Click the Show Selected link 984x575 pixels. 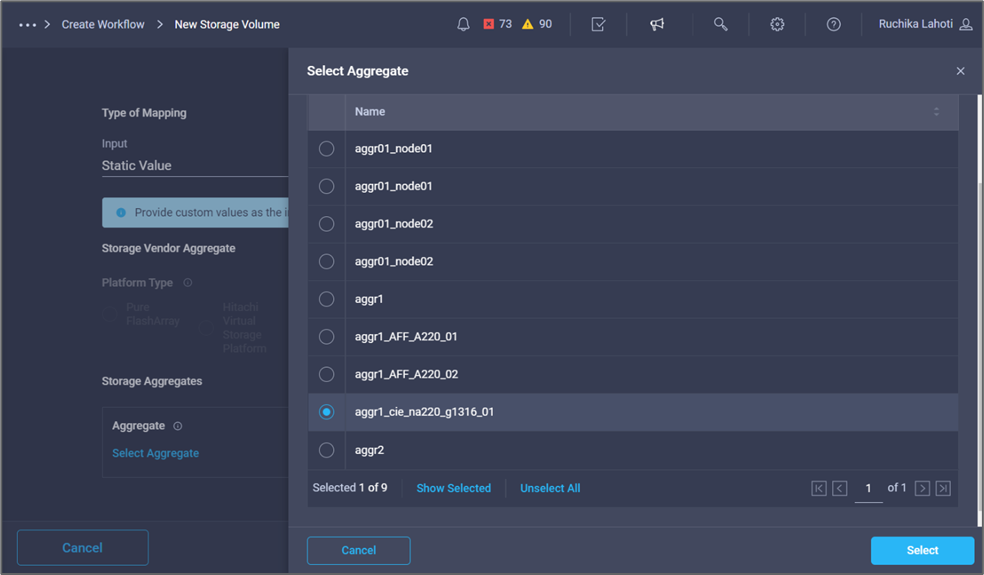pos(453,488)
